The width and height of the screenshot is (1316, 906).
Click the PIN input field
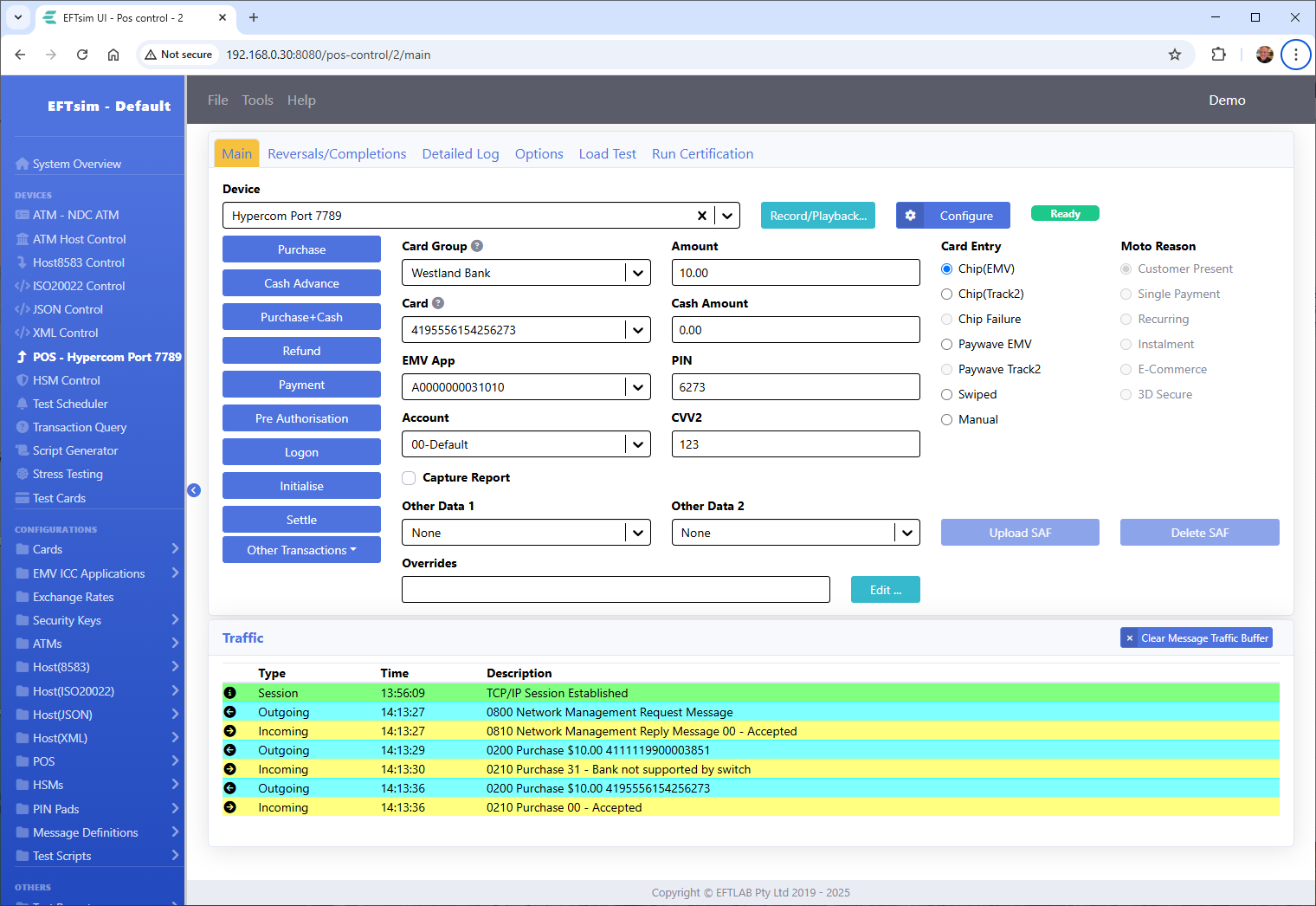point(796,387)
